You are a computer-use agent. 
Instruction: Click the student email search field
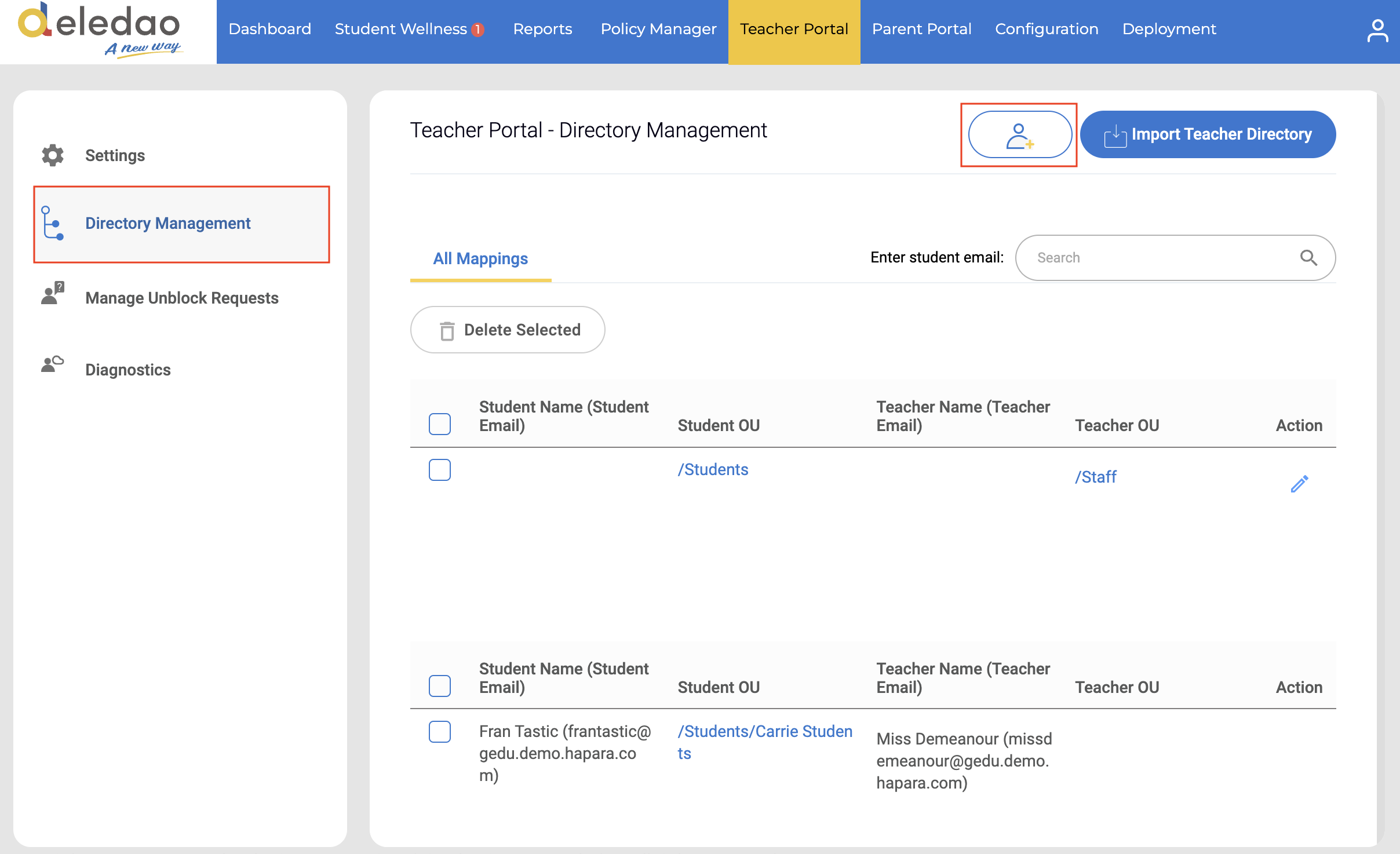(1175, 258)
